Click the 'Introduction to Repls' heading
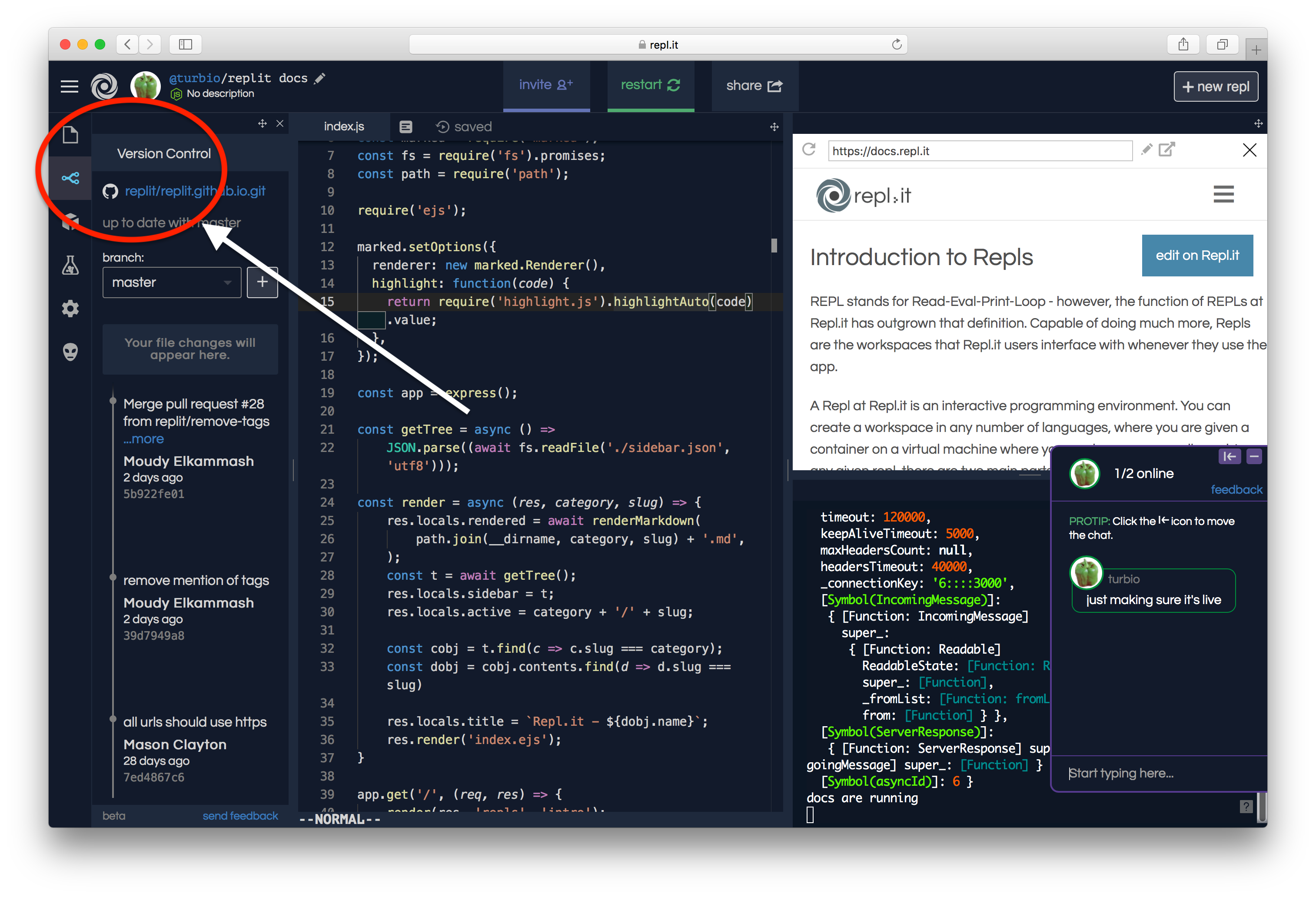The width and height of the screenshot is (1316, 897). tap(921, 257)
